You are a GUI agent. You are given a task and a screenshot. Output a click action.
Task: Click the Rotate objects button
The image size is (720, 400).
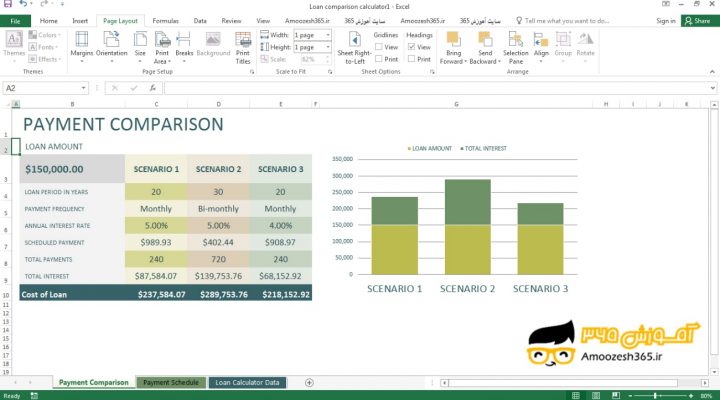point(585,47)
